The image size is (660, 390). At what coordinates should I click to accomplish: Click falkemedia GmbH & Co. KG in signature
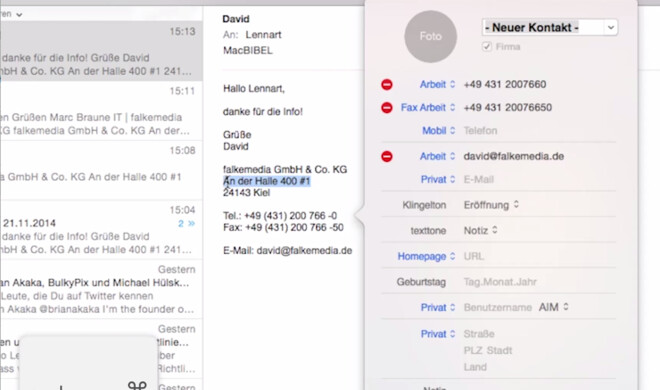tap(285, 170)
